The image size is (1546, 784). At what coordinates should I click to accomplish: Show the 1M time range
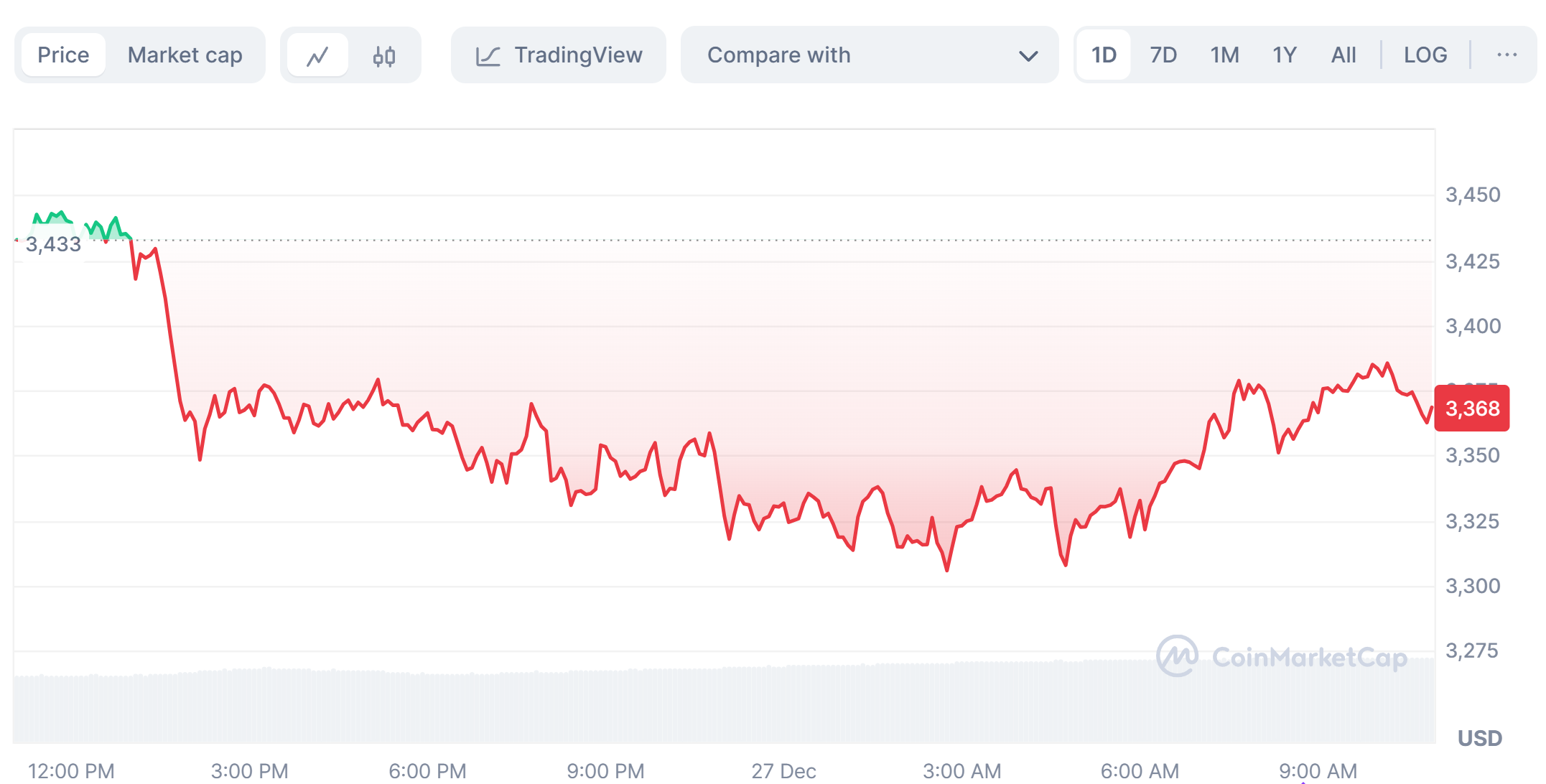pos(1224,55)
